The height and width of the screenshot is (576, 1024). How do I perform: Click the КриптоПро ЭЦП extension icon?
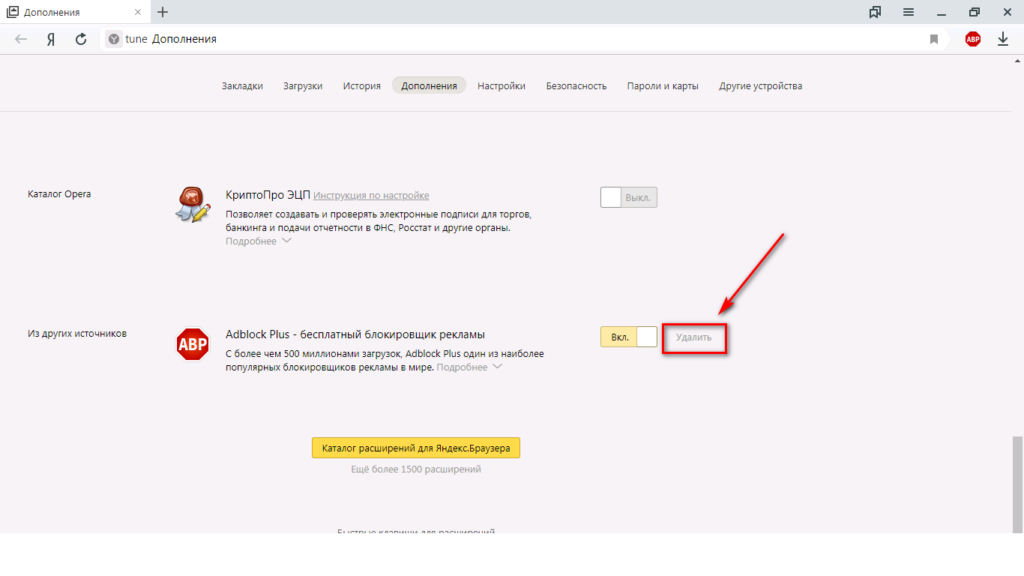click(193, 204)
